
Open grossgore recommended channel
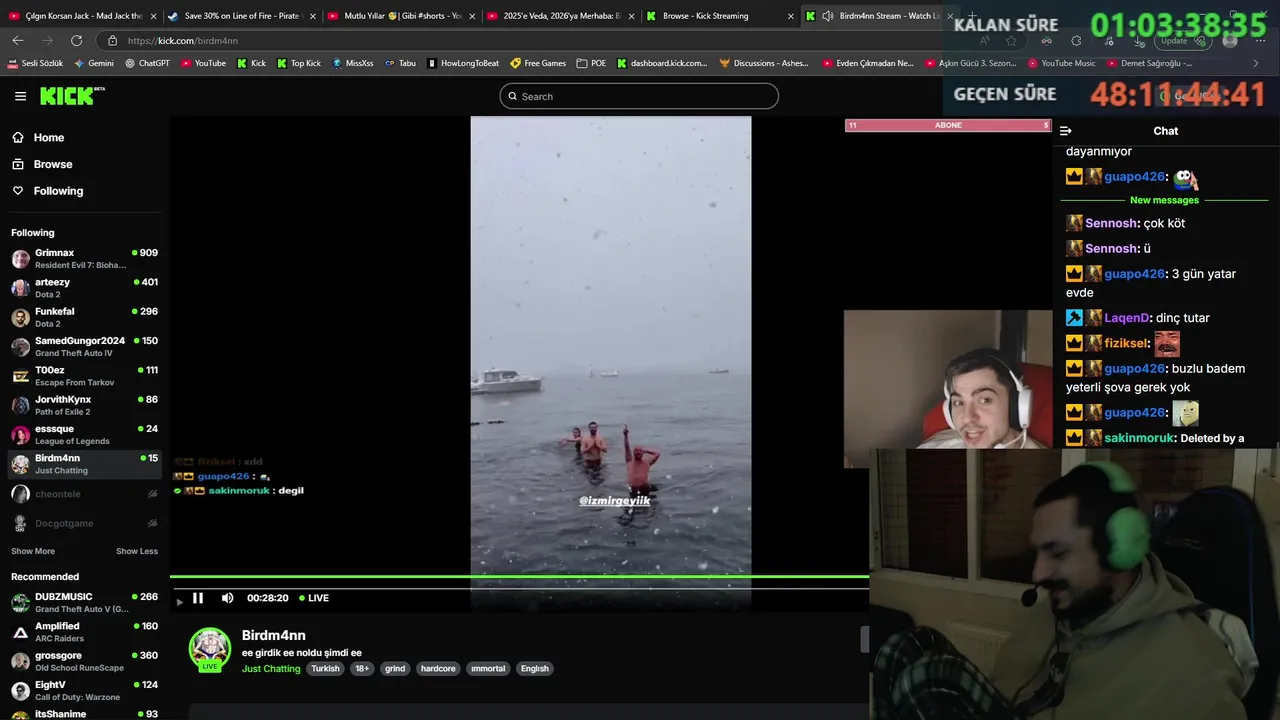(x=84, y=662)
